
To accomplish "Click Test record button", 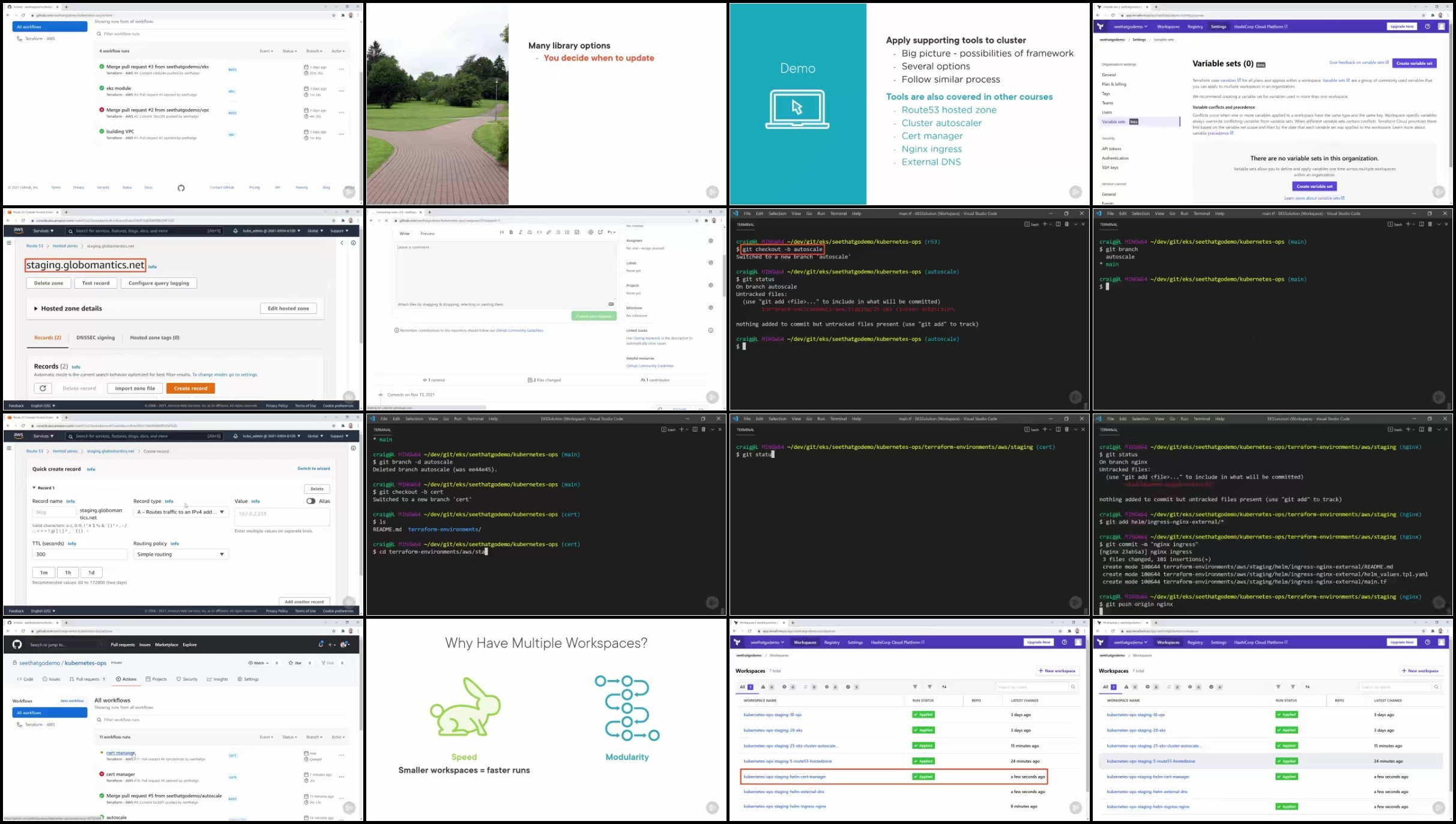I will (96, 283).
